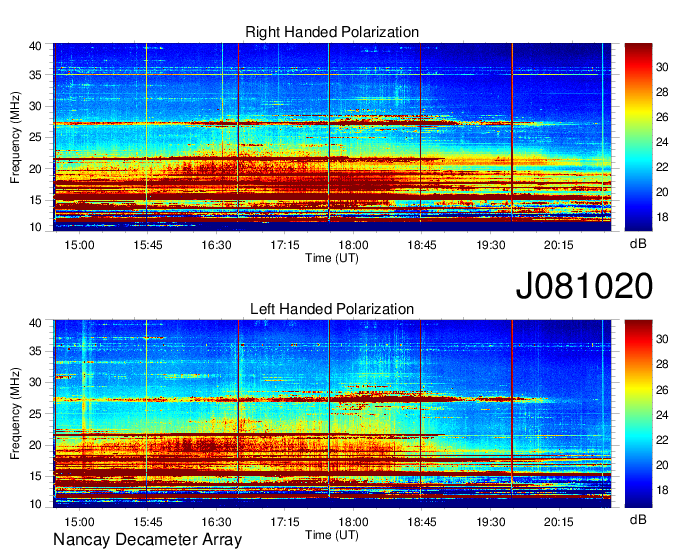Image resolution: width=680 pixels, height=552 pixels.
Task: Click 20 dB tick on Right Handed color bar
Action: click(x=662, y=192)
